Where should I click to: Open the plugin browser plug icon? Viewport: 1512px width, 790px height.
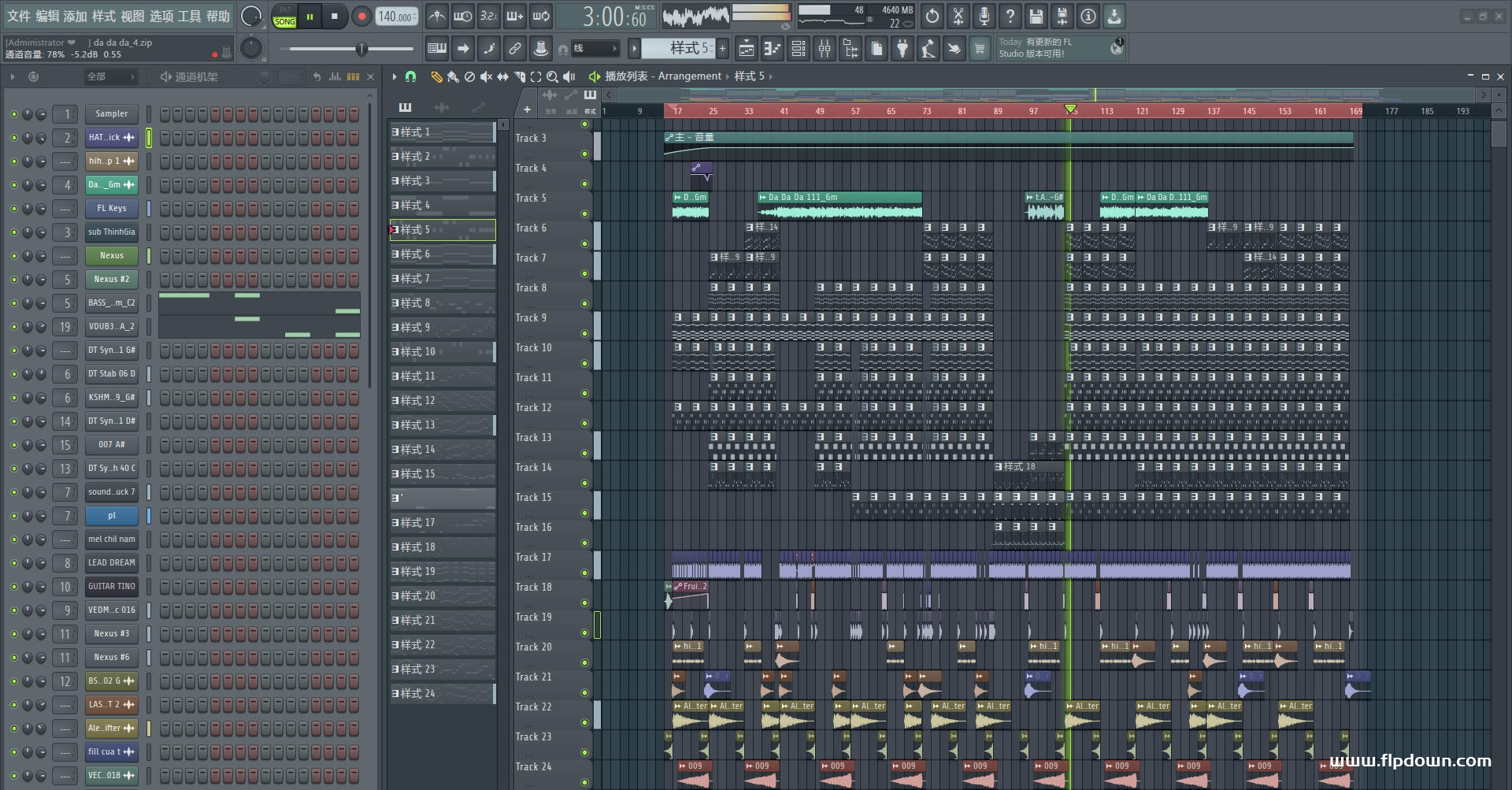pyautogui.click(x=902, y=50)
